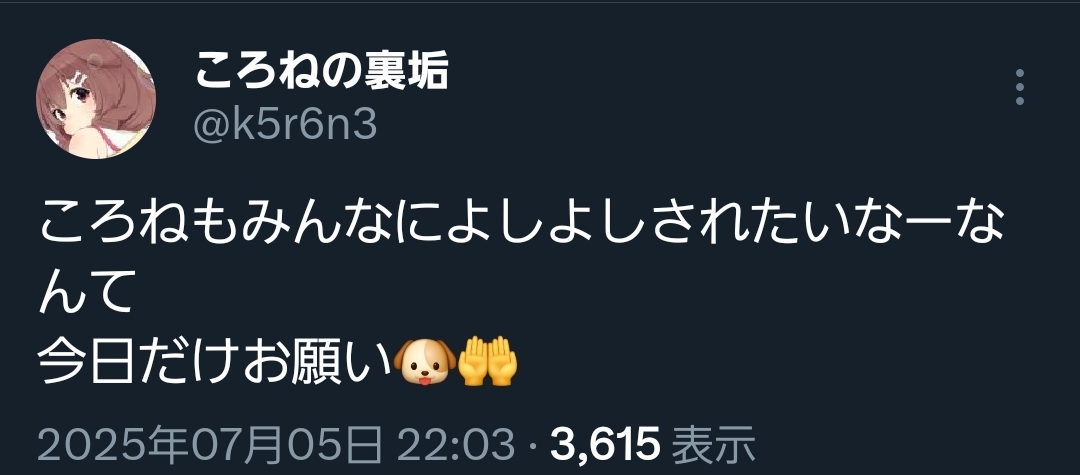This screenshot has width=1080, height=475.
Task: Select the timestamp 2025年07月05日
Action: [209, 445]
